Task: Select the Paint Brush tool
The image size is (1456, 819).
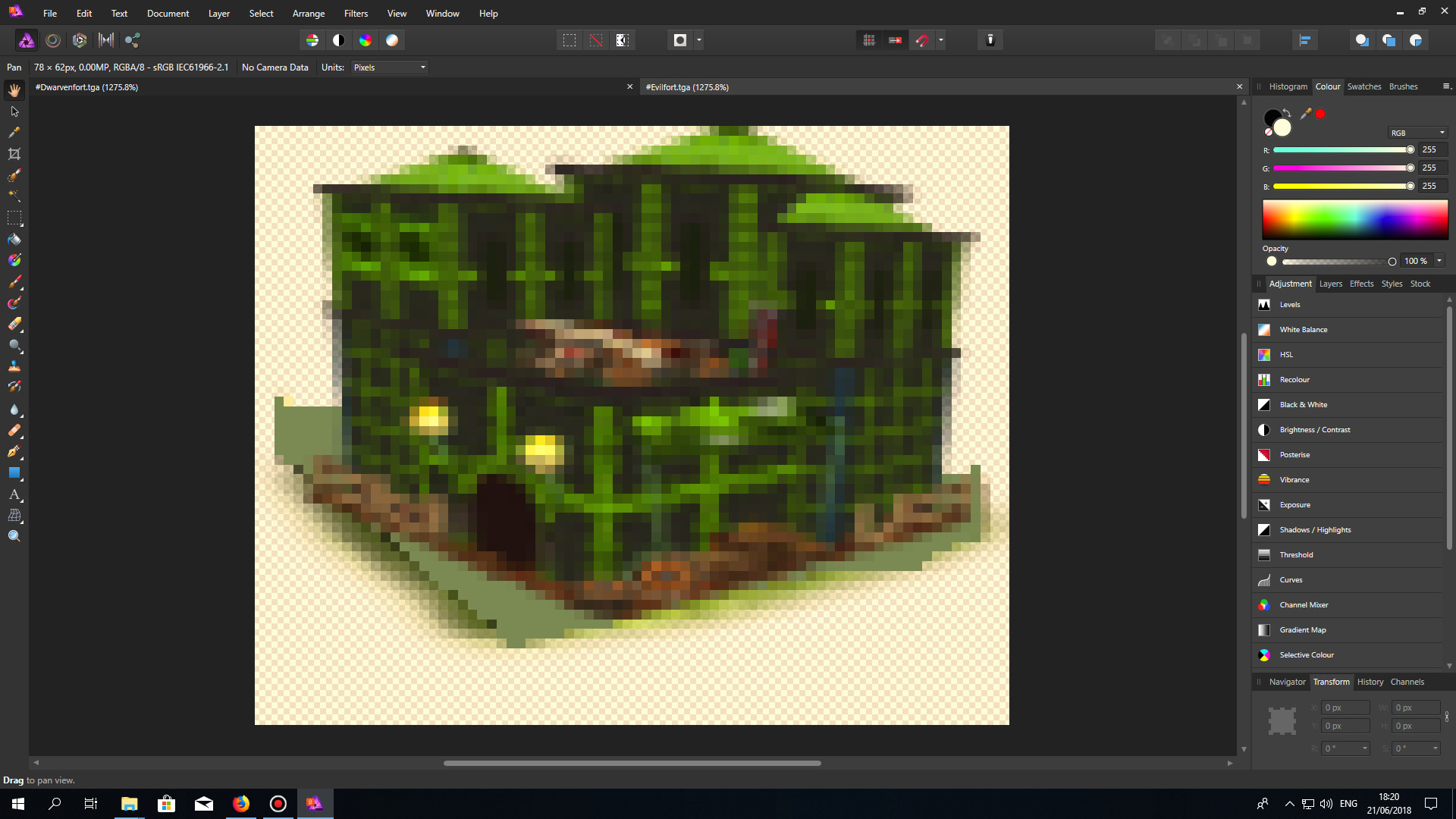Action: click(14, 282)
